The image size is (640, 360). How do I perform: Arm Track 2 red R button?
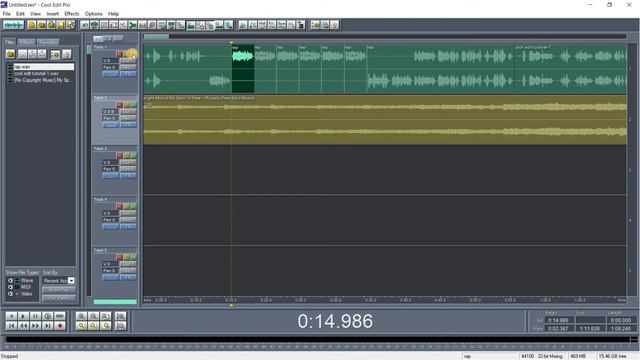pyautogui.click(x=119, y=105)
